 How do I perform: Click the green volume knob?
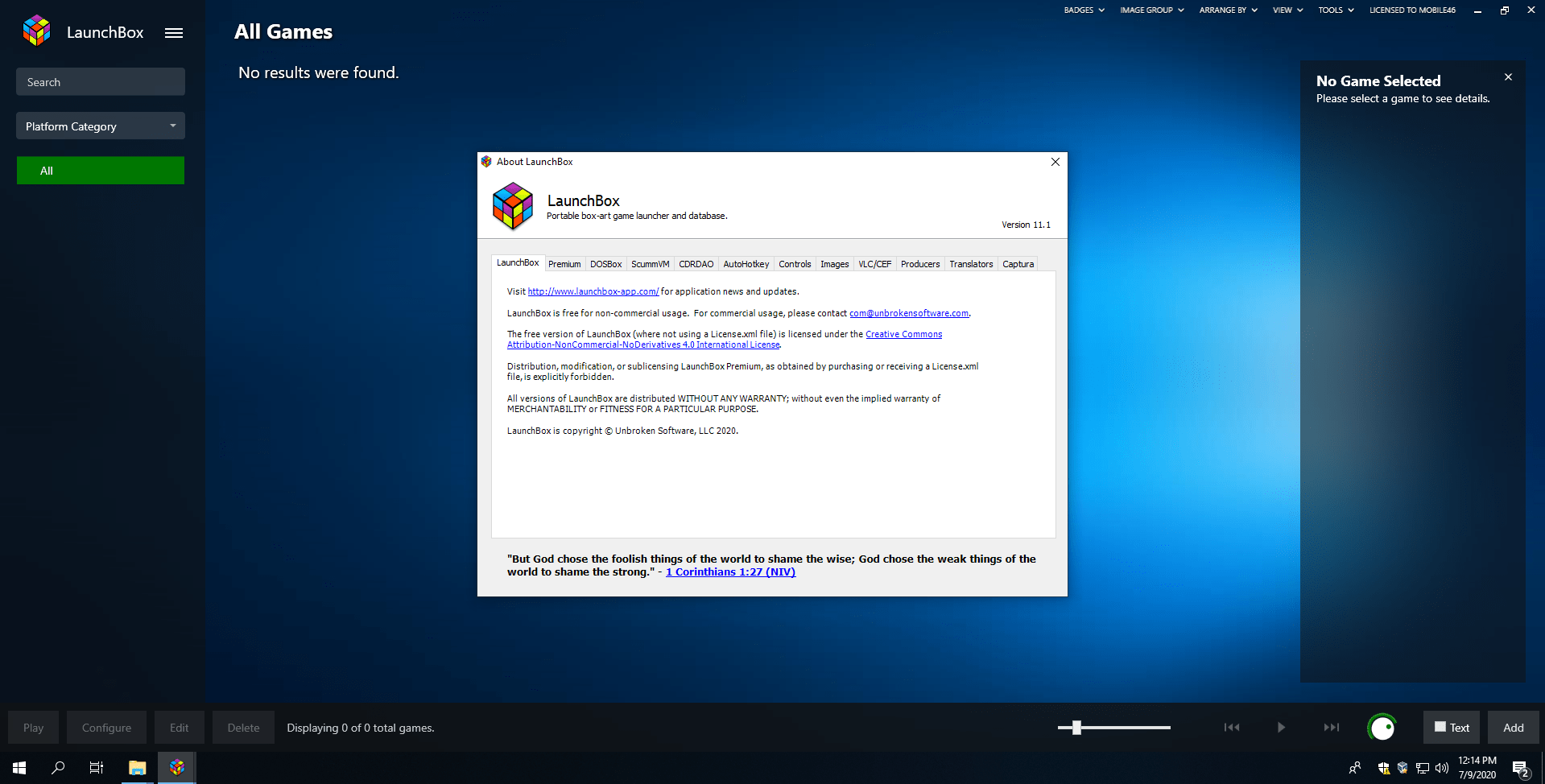(x=1382, y=728)
